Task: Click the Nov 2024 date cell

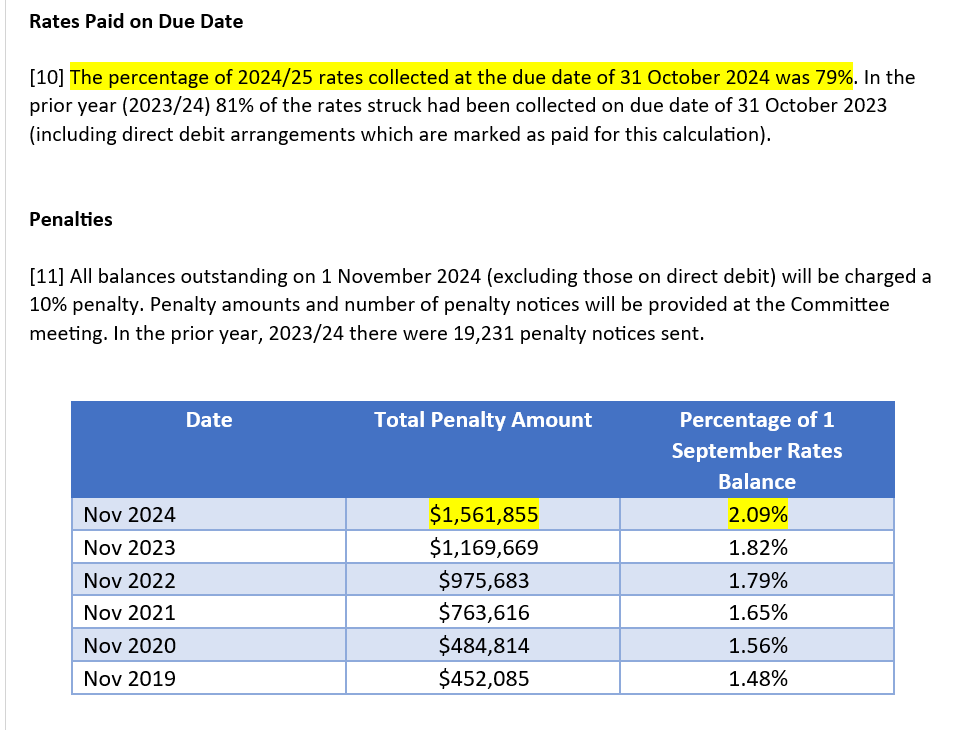Action: click(130, 515)
